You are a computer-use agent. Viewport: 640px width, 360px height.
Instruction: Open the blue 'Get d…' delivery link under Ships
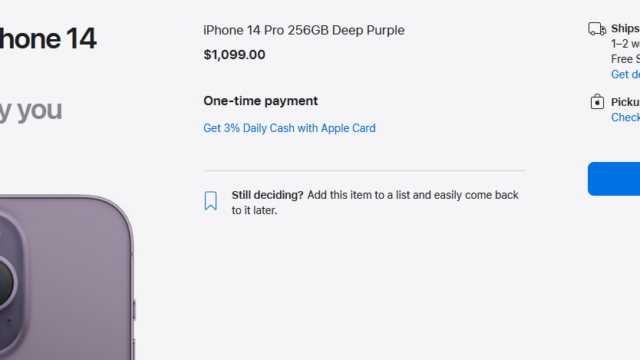tap(625, 74)
